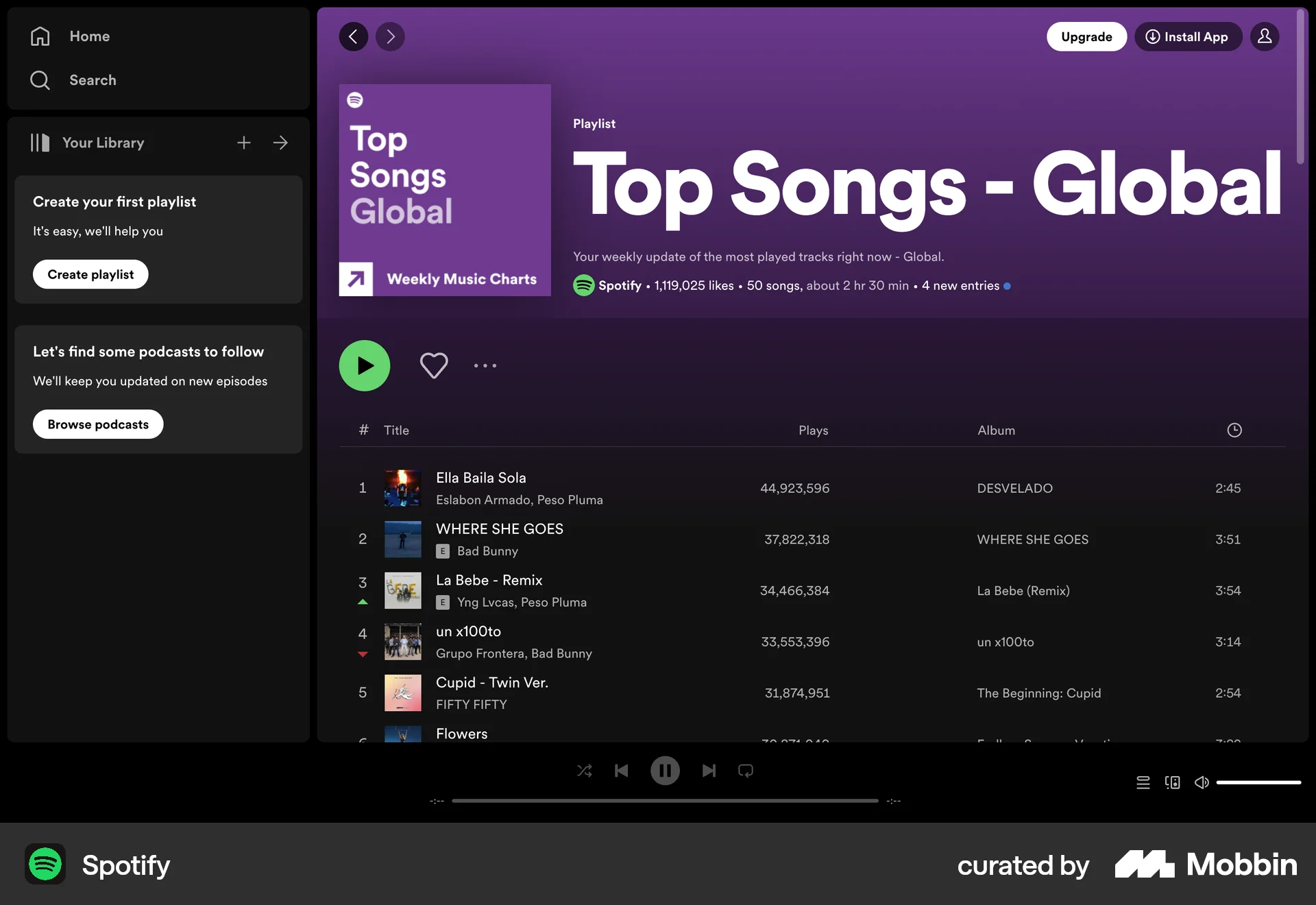Screen dimensions: 1316x905
Task: Mute audio with the speaker icon
Action: [x=1202, y=782]
